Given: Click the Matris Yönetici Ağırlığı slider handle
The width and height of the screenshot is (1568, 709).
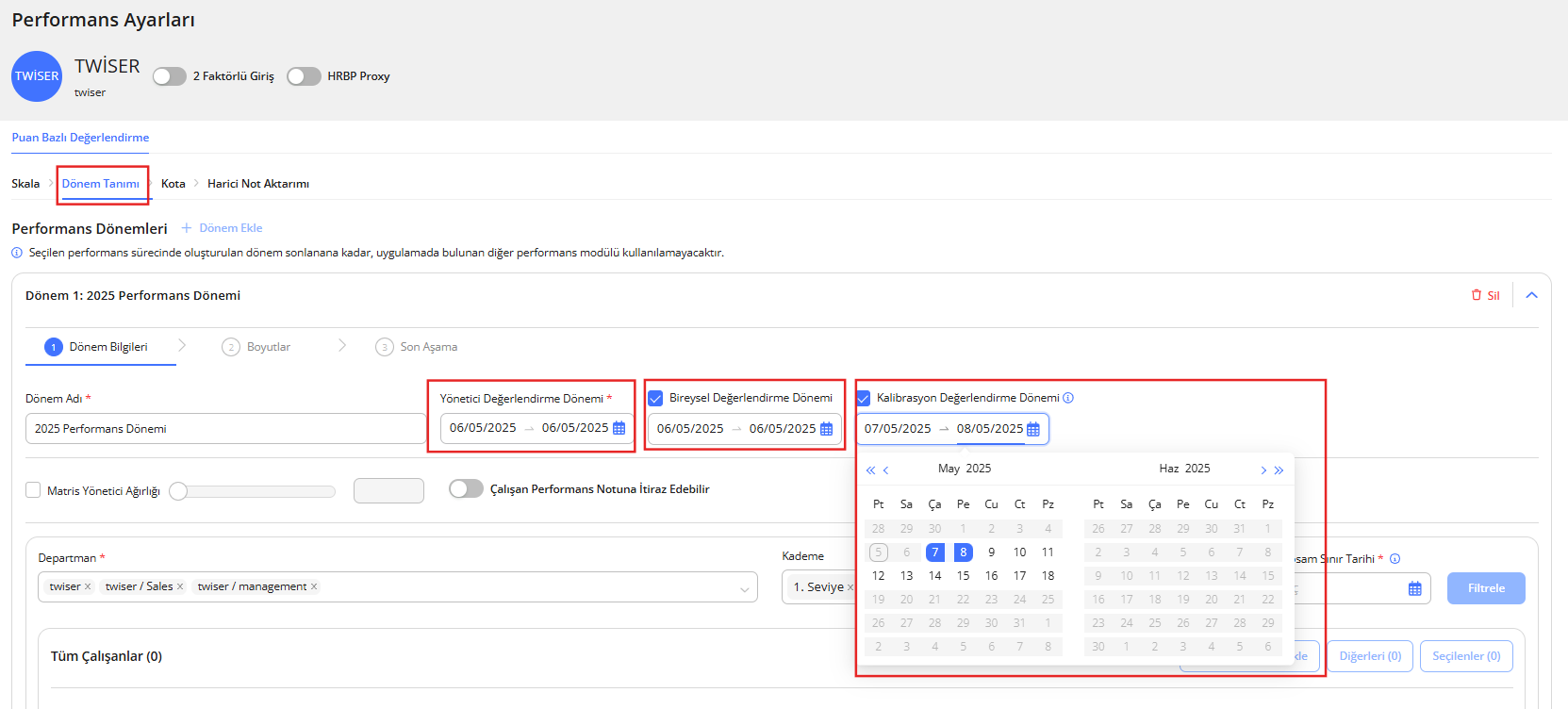Looking at the screenshot, I should click(178, 491).
